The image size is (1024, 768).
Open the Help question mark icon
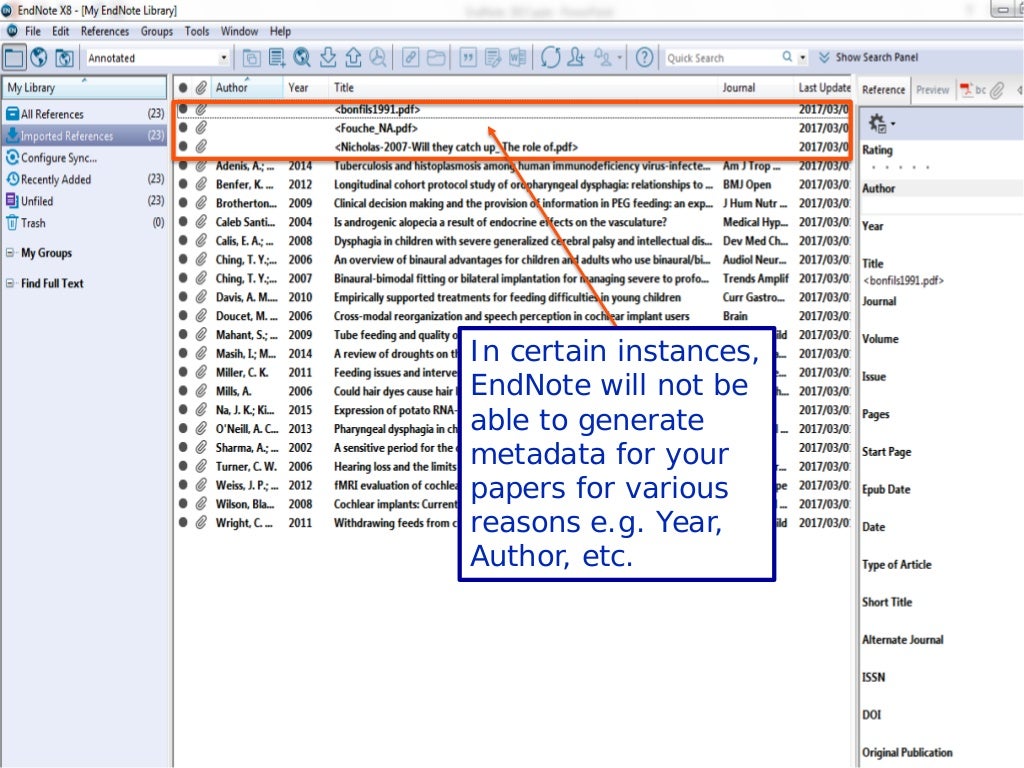[645, 58]
